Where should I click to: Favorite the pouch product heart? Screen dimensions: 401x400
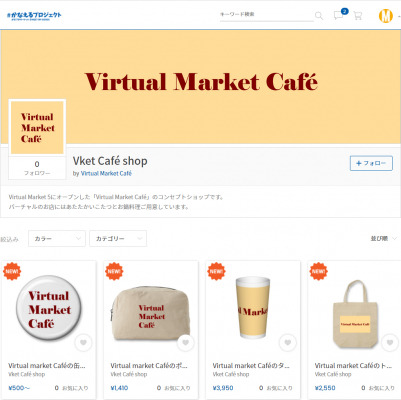click(x=186, y=342)
